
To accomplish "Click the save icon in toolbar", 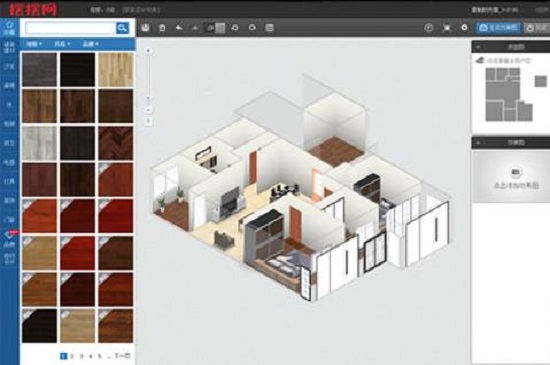I will point(145,28).
